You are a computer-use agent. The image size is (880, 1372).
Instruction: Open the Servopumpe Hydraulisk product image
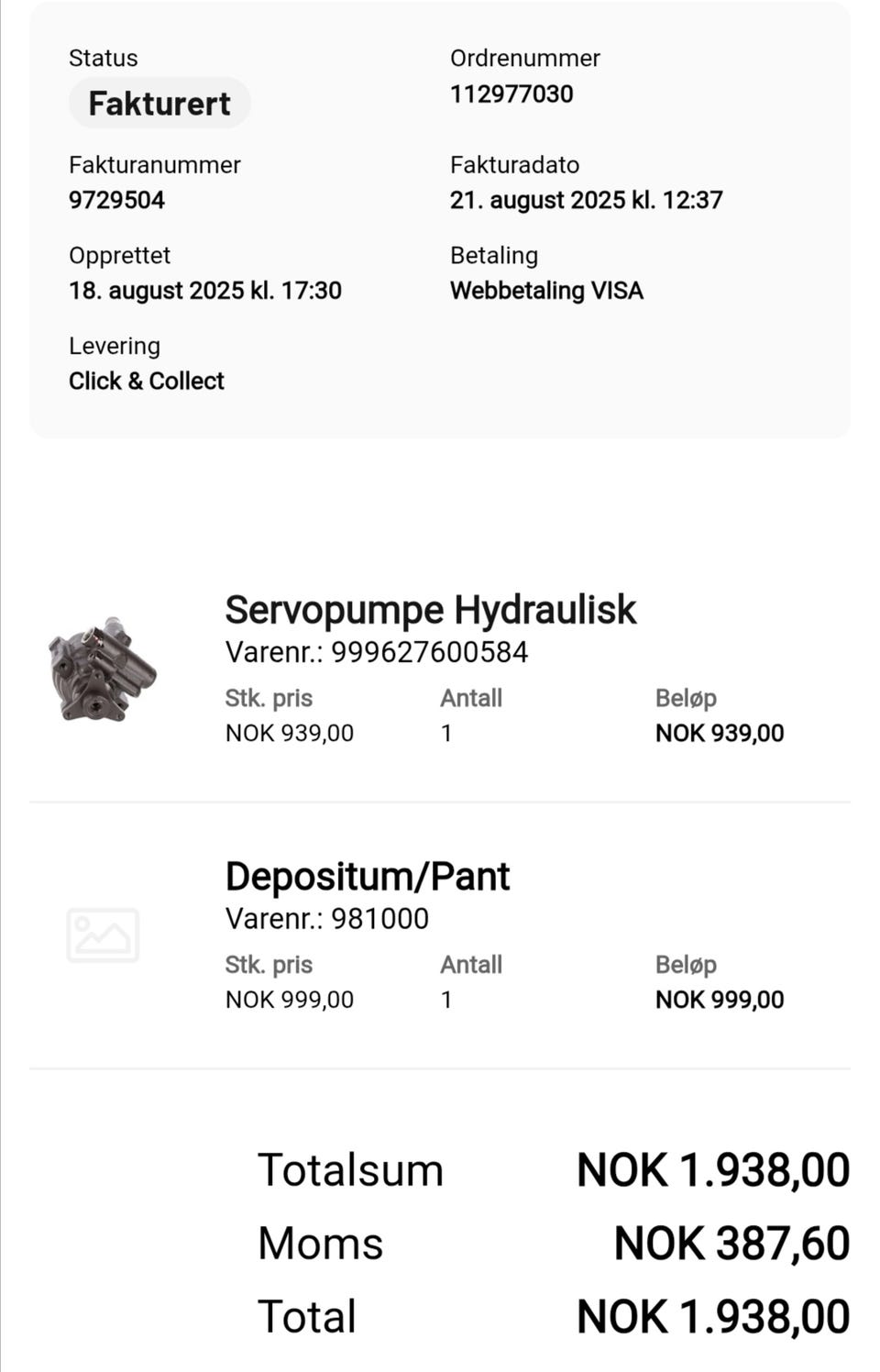(103, 669)
